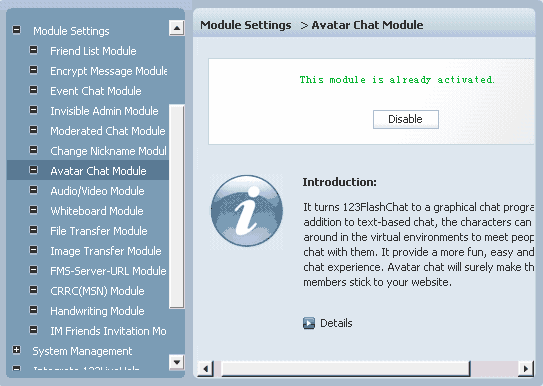Click the minus icon beside Encrypt Message Module

pyautogui.click(x=34, y=70)
